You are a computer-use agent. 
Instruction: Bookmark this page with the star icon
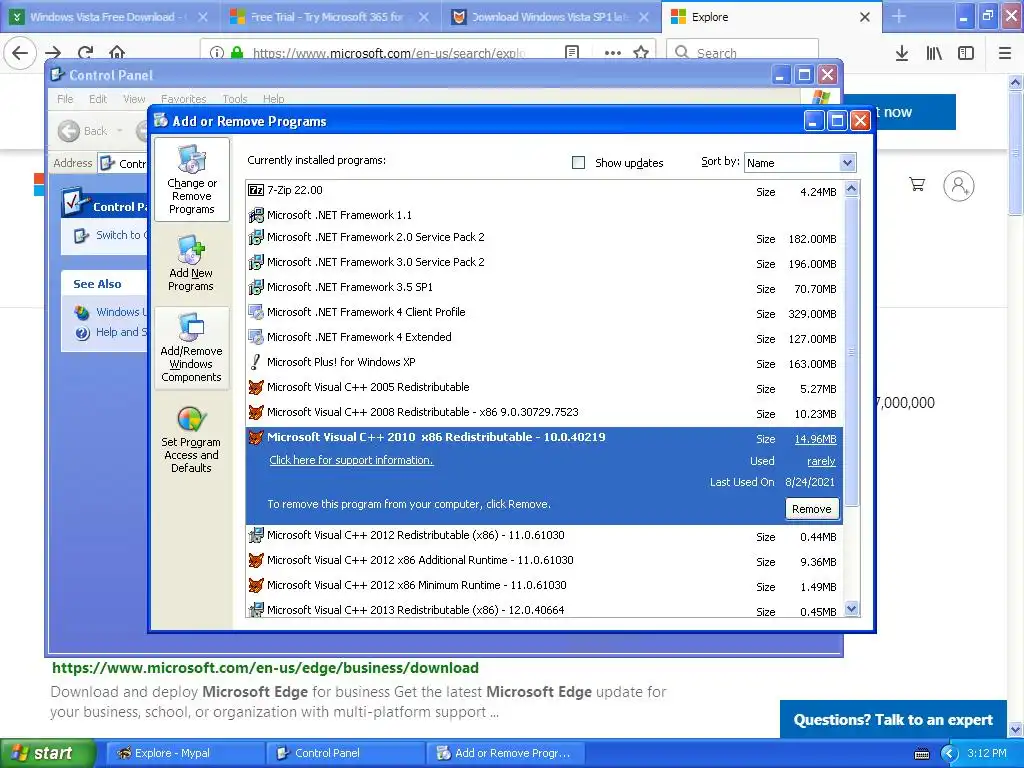(x=641, y=52)
